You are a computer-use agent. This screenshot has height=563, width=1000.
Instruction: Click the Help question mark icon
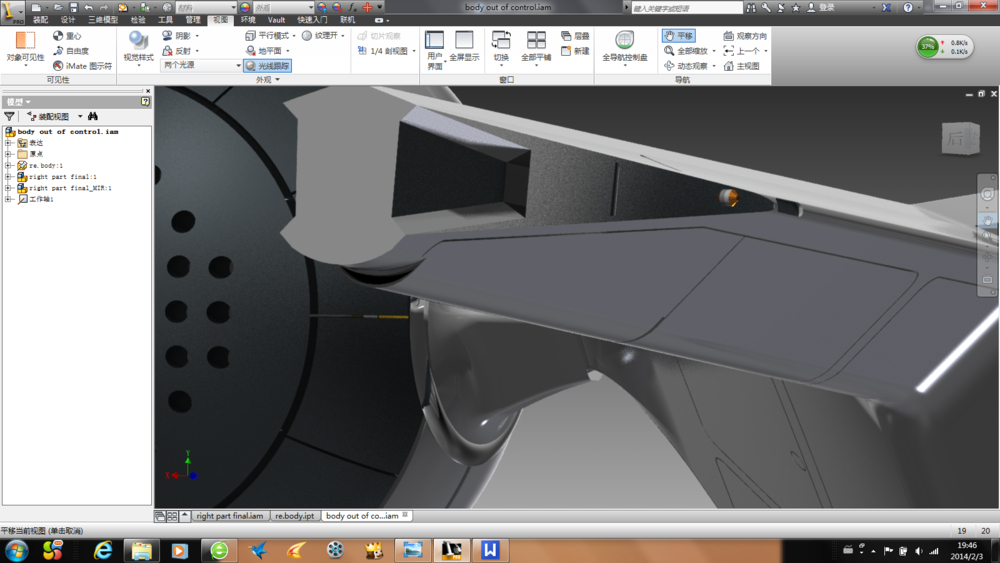tap(908, 8)
